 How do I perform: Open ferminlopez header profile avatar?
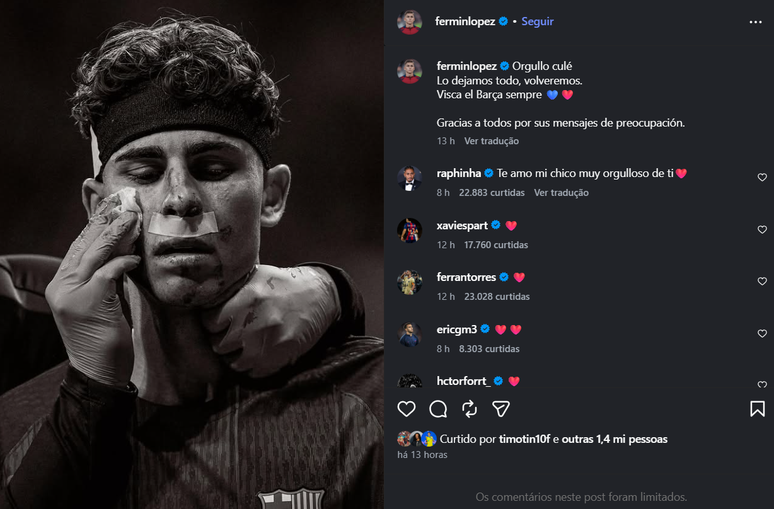click(410, 21)
